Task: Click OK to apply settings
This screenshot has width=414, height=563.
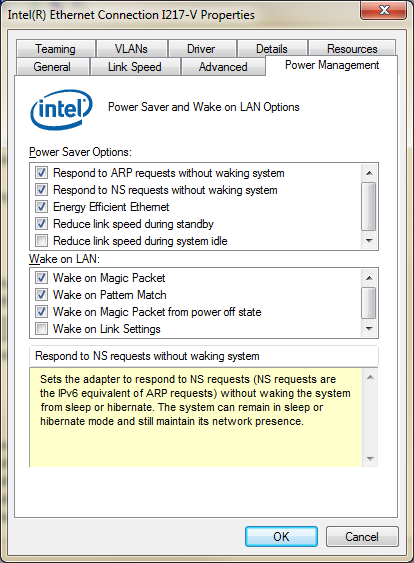Action: 281,536
